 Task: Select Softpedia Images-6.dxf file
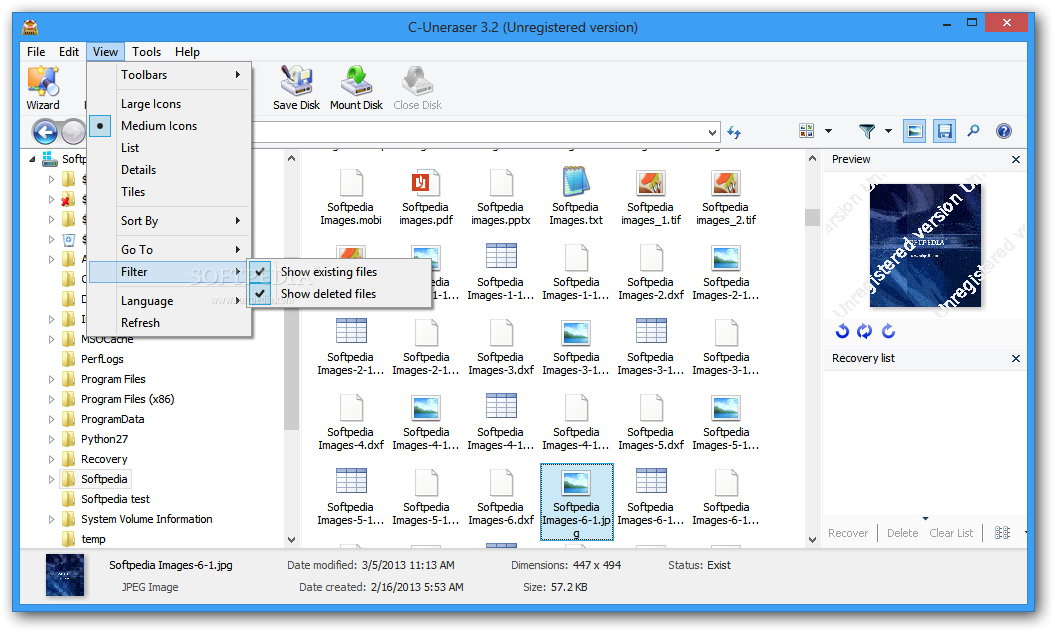pyautogui.click(x=501, y=497)
